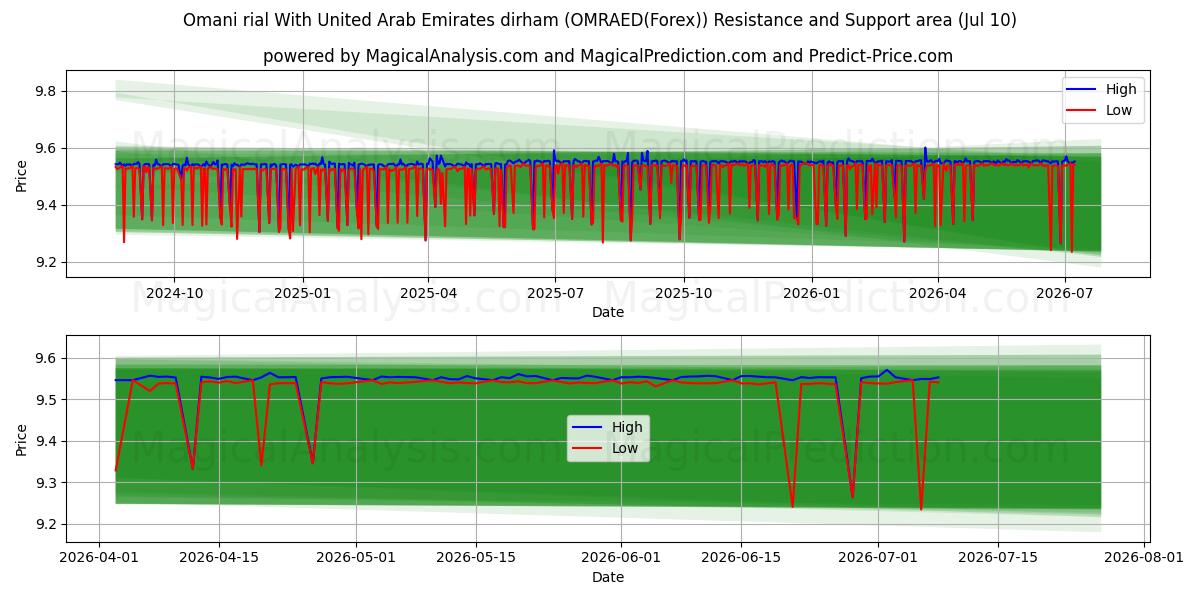The height and width of the screenshot is (600, 1200).
Task: Click the 2026-07-15 date tick
Action: (999, 557)
